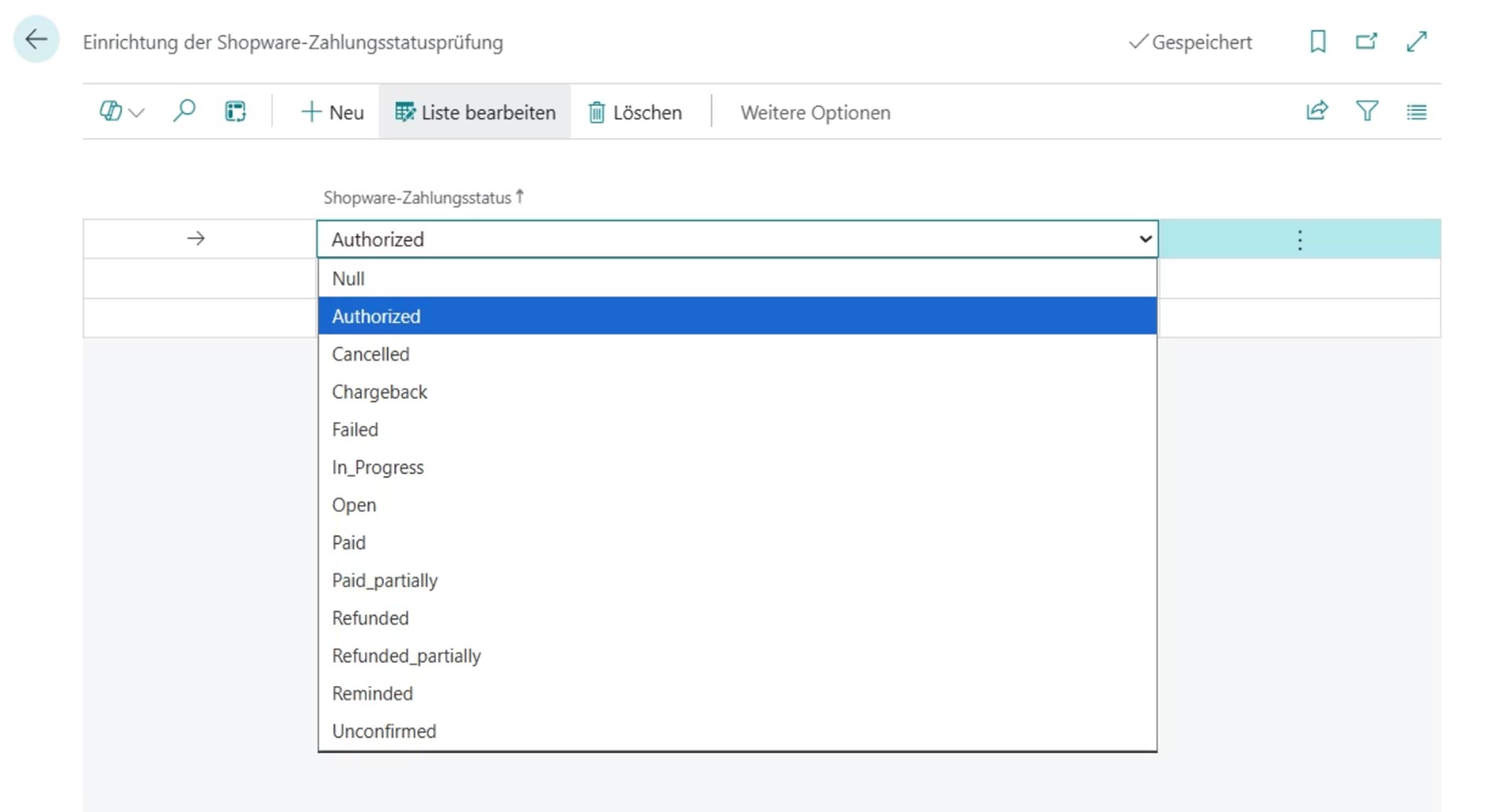Choose Null from the dropdown list
The width and height of the screenshot is (1512, 812).
tap(737, 279)
